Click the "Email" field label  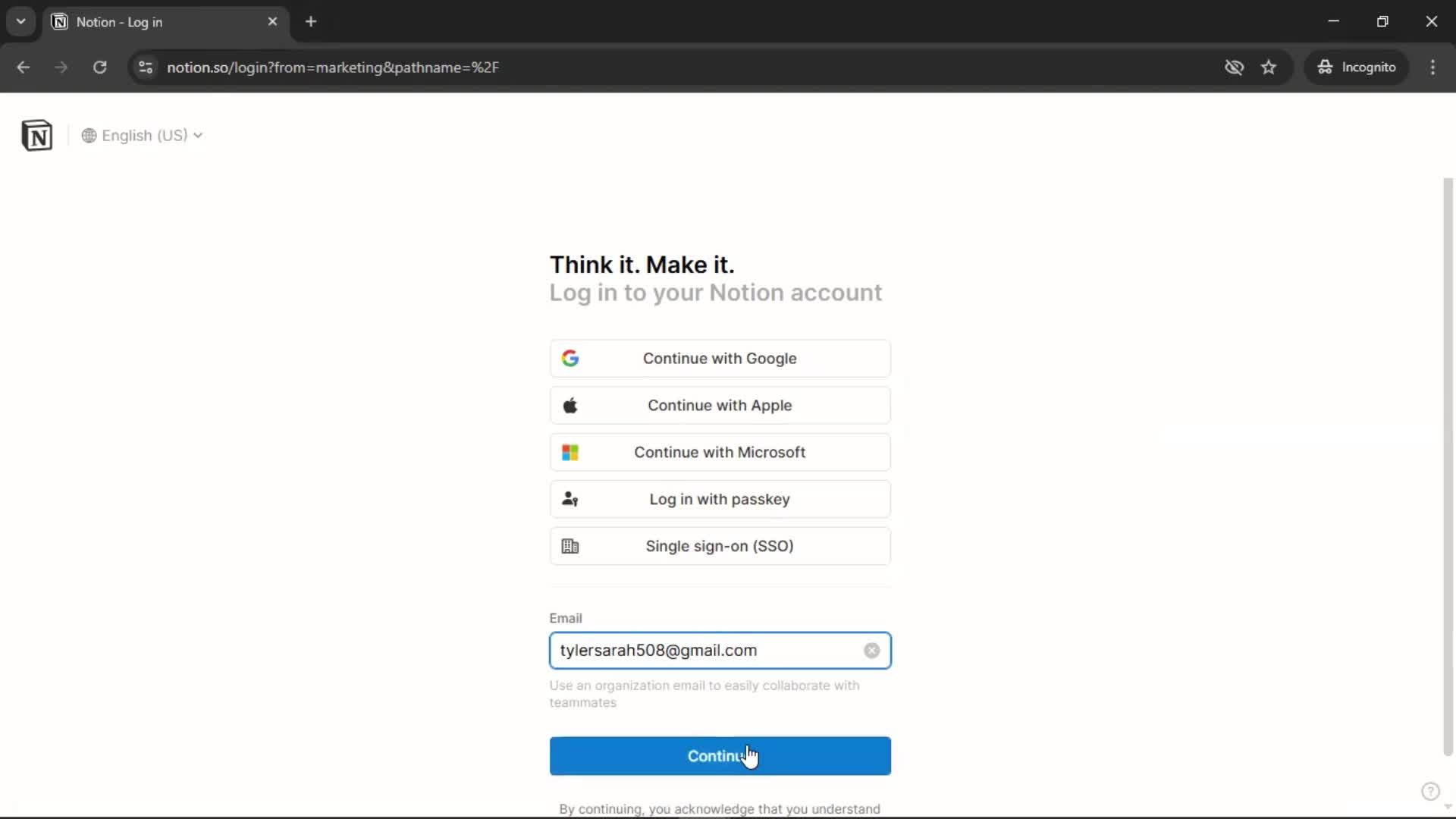click(566, 618)
